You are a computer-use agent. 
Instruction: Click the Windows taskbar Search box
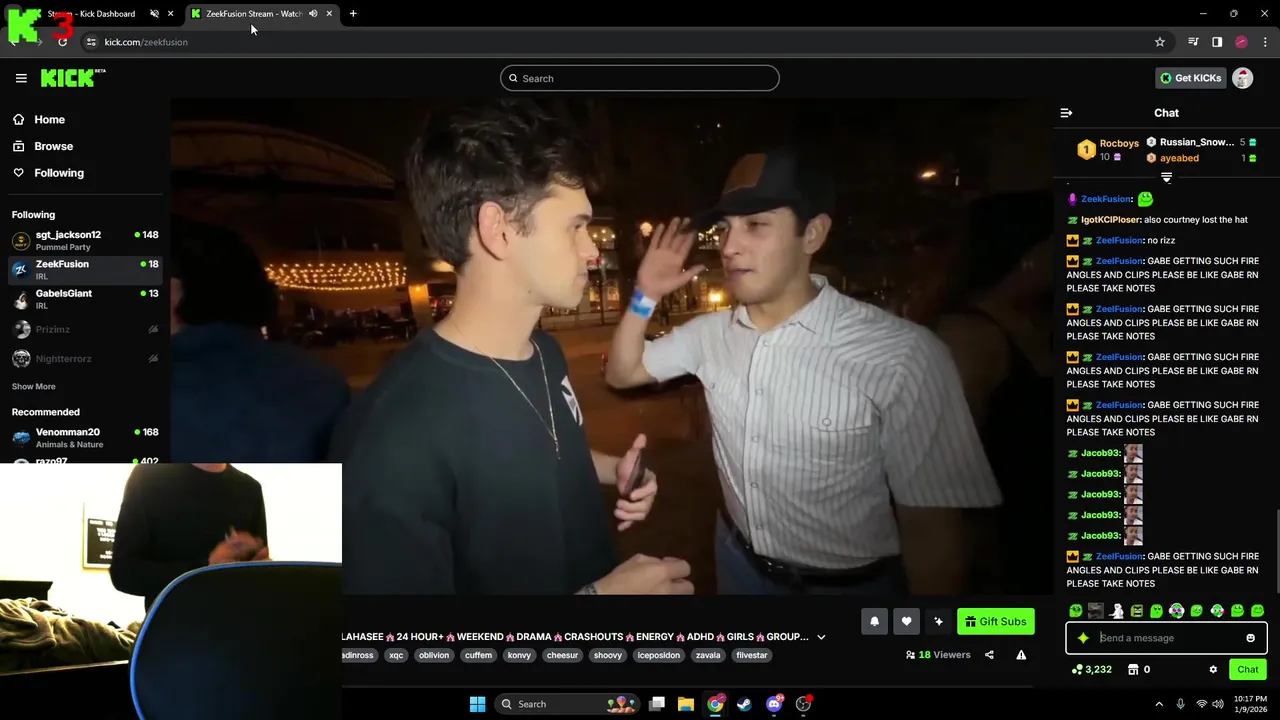tap(568, 704)
